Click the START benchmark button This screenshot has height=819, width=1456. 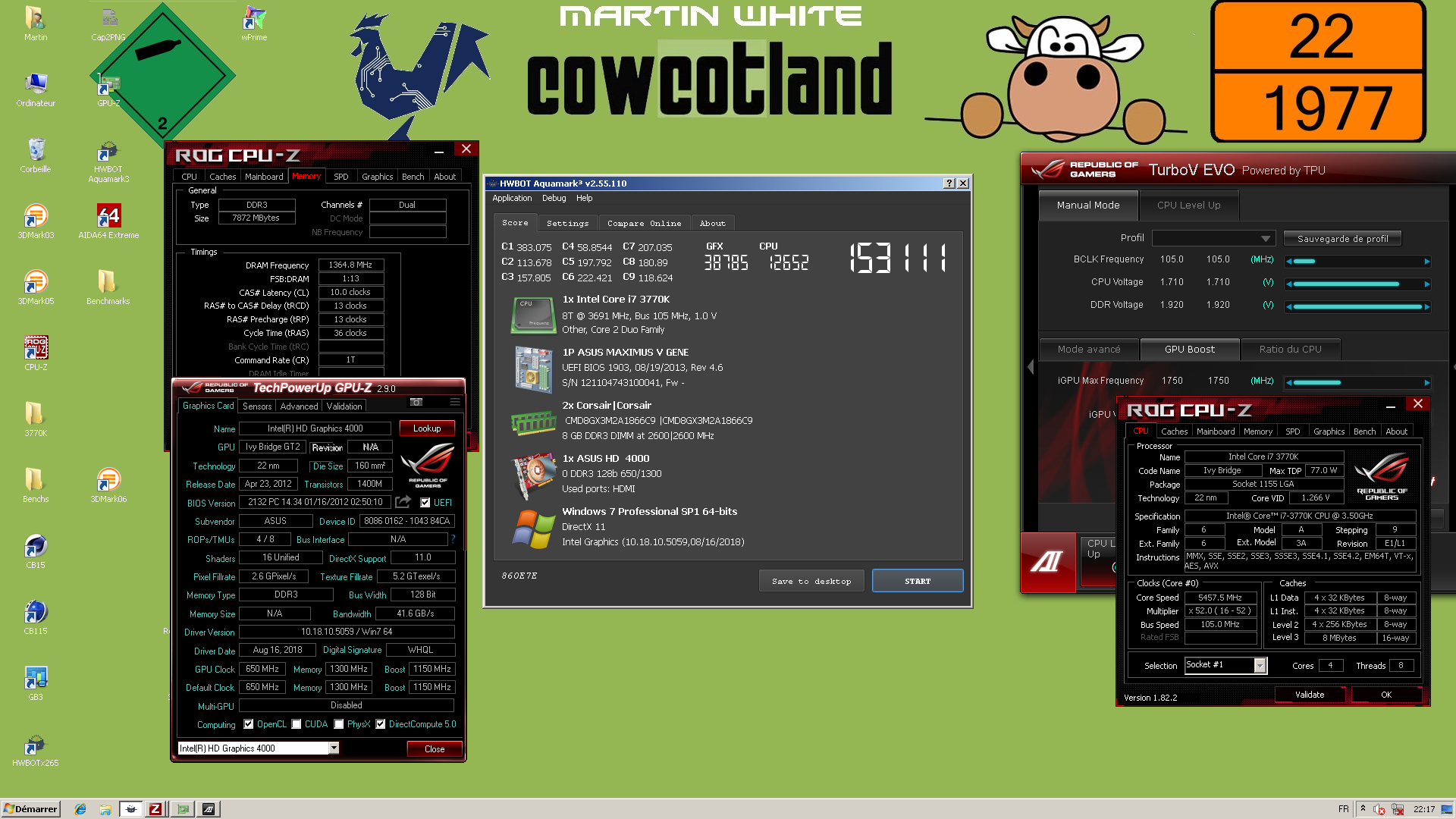pos(918,581)
